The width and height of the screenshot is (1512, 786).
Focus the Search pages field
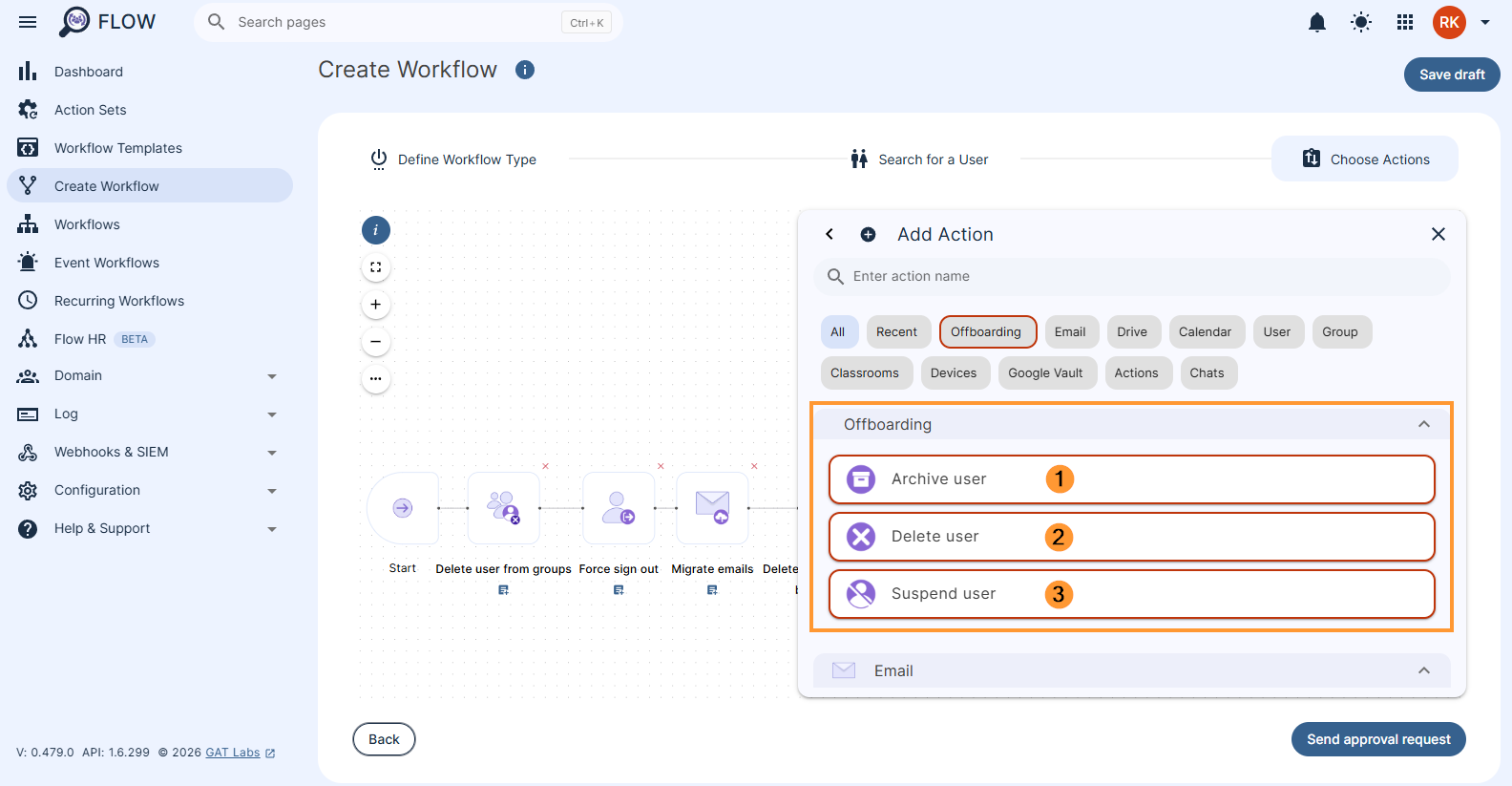pyautogui.click(x=409, y=22)
